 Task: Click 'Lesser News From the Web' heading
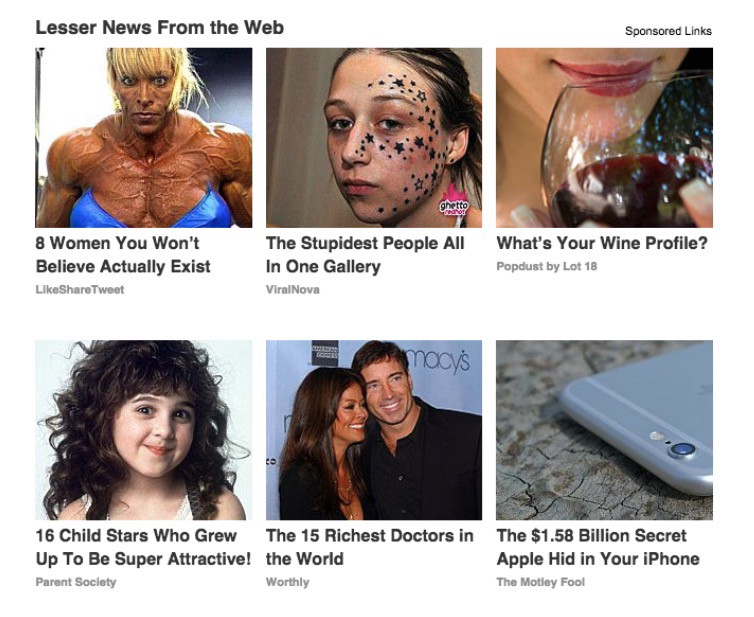(160, 27)
